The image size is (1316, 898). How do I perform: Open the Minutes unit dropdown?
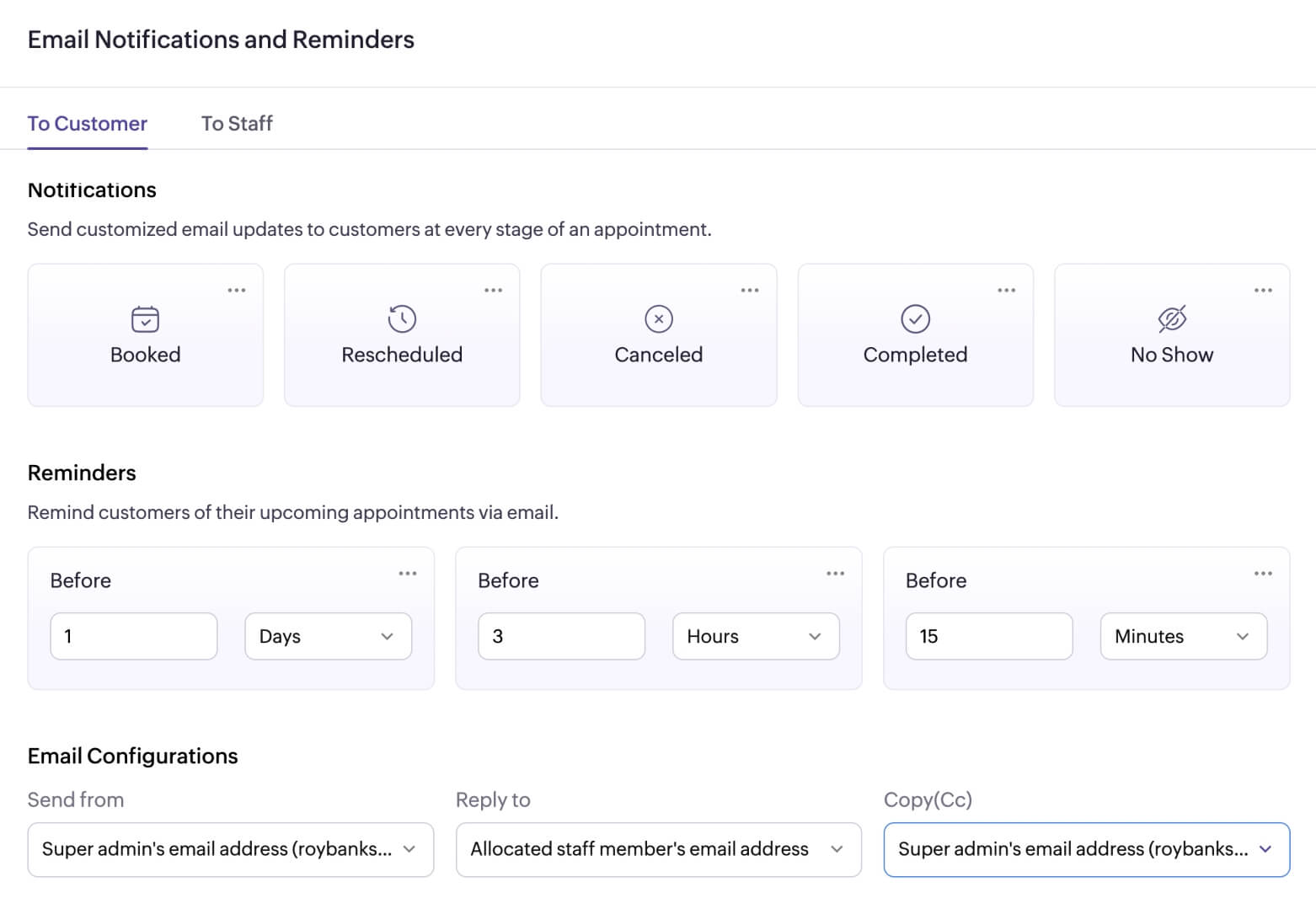[x=1183, y=636]
